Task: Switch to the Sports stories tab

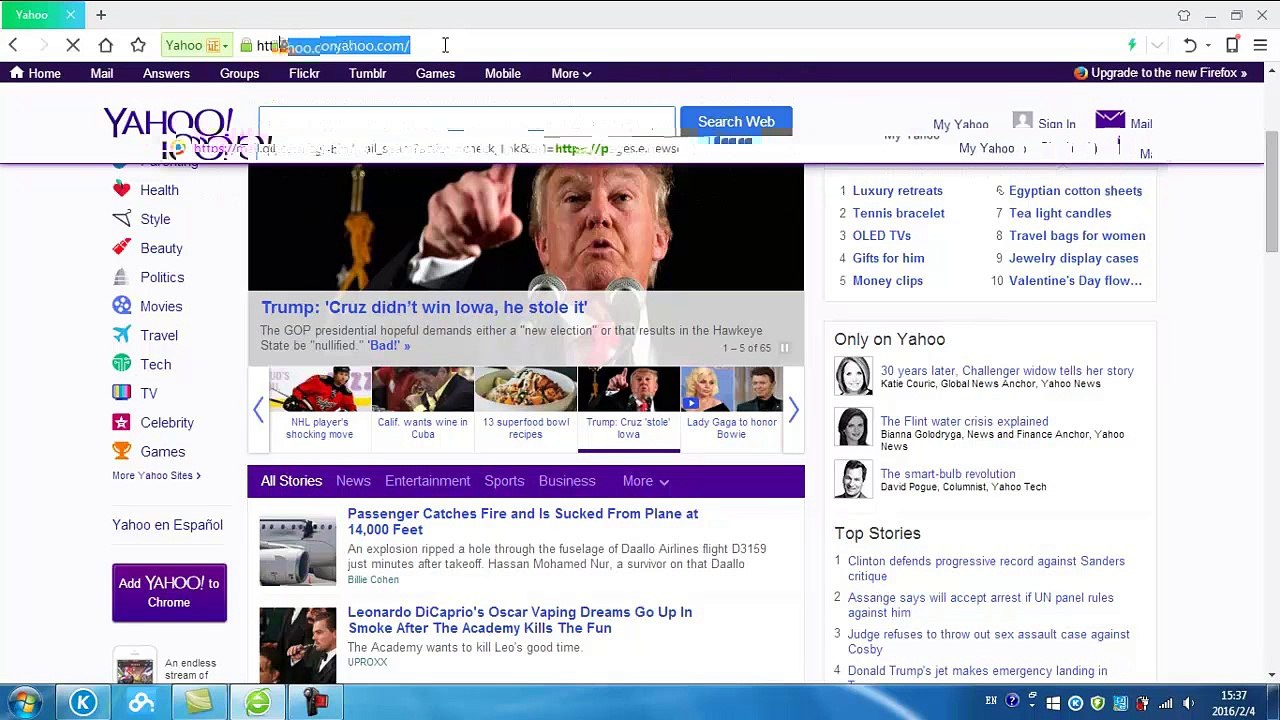Action: 504,481
